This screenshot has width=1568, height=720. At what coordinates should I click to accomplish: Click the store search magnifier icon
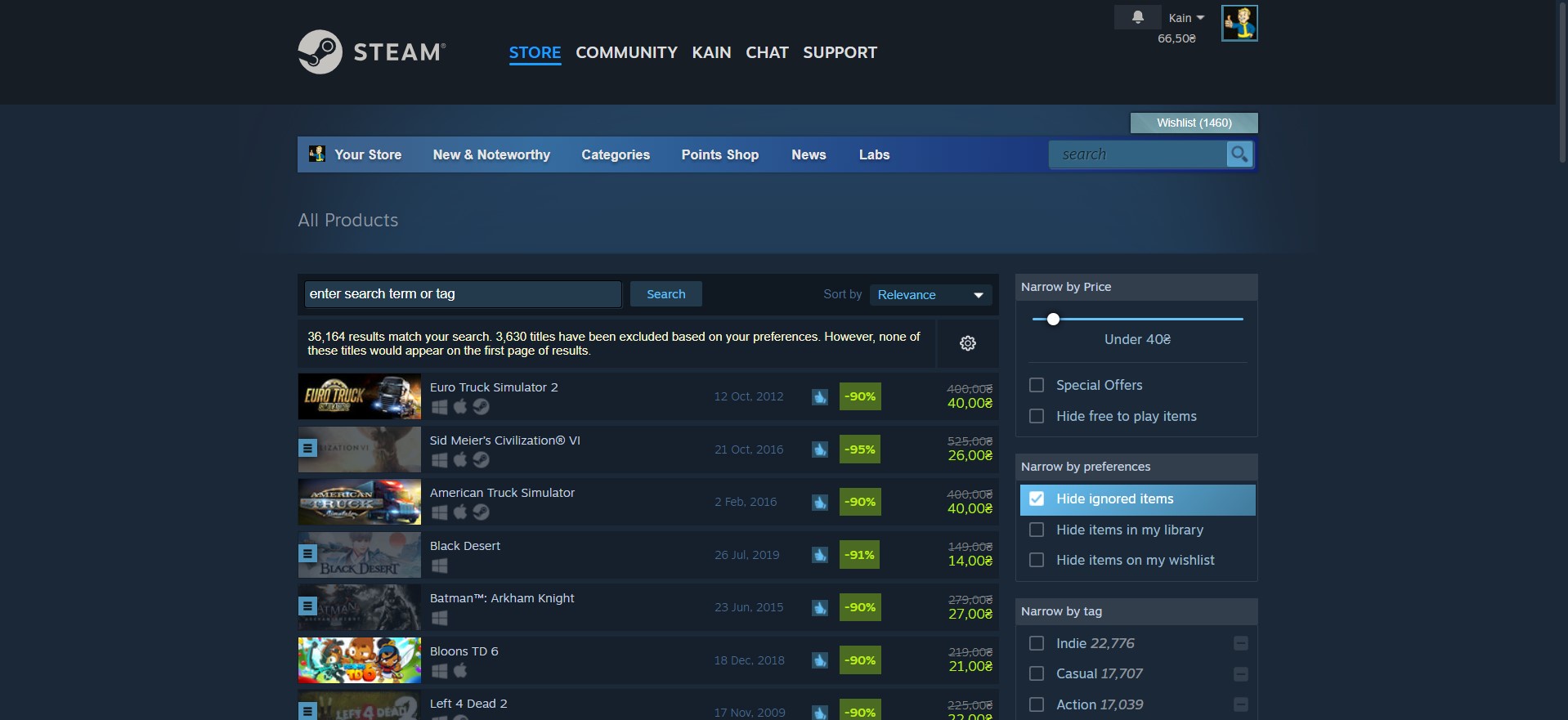click(x=1239, y=154)
